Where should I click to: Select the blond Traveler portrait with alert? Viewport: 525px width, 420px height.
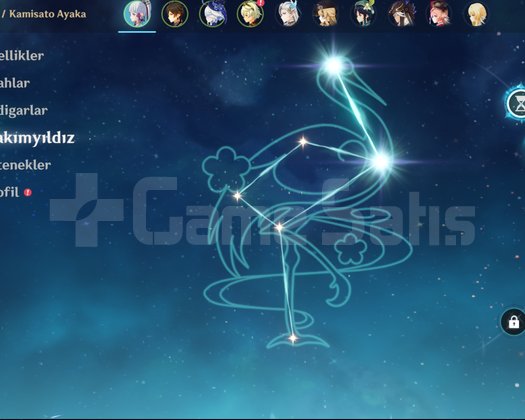(x=250, y=14)
